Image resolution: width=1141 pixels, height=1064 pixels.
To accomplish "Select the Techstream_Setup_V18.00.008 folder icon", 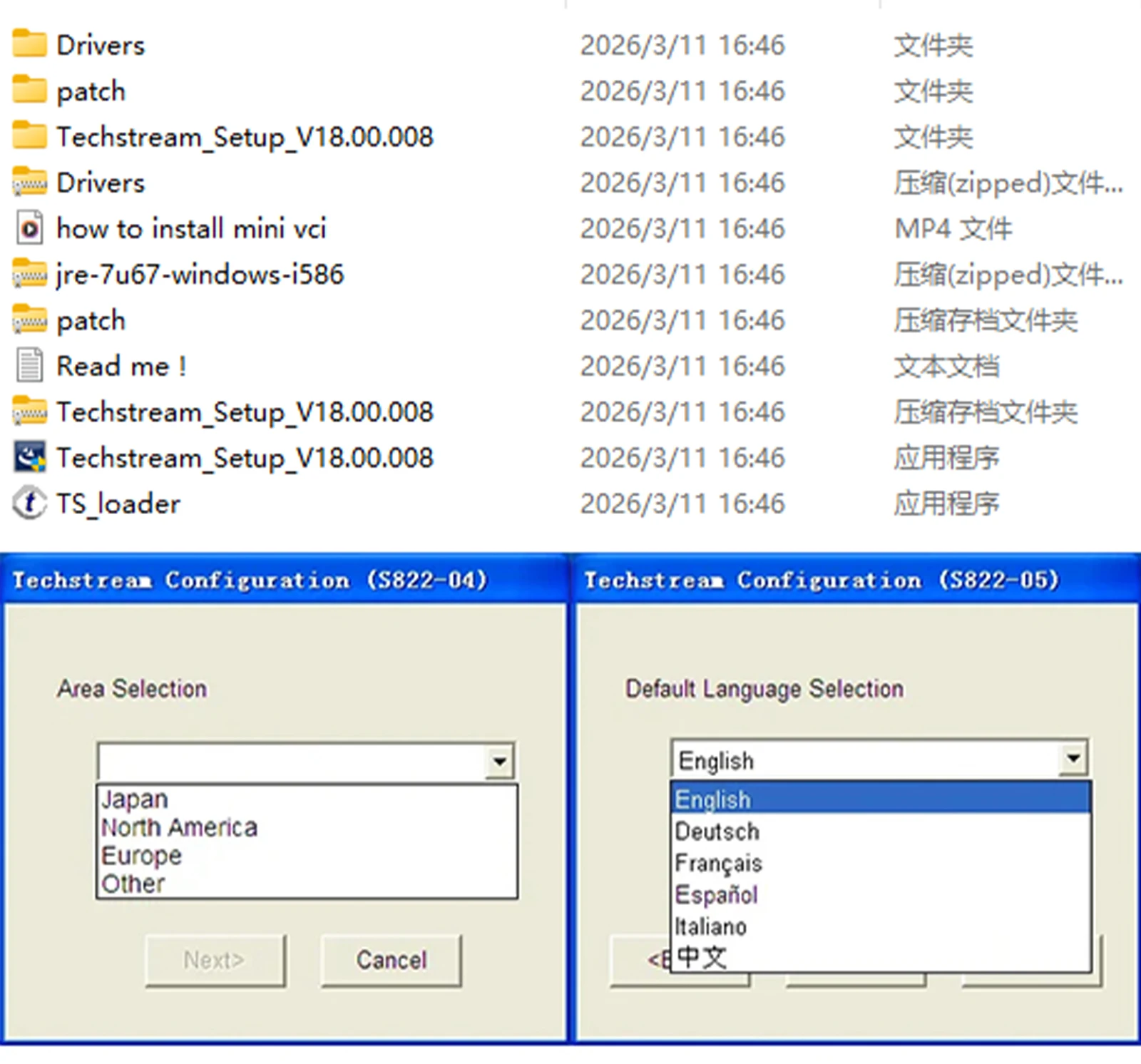I will point(29,135).
